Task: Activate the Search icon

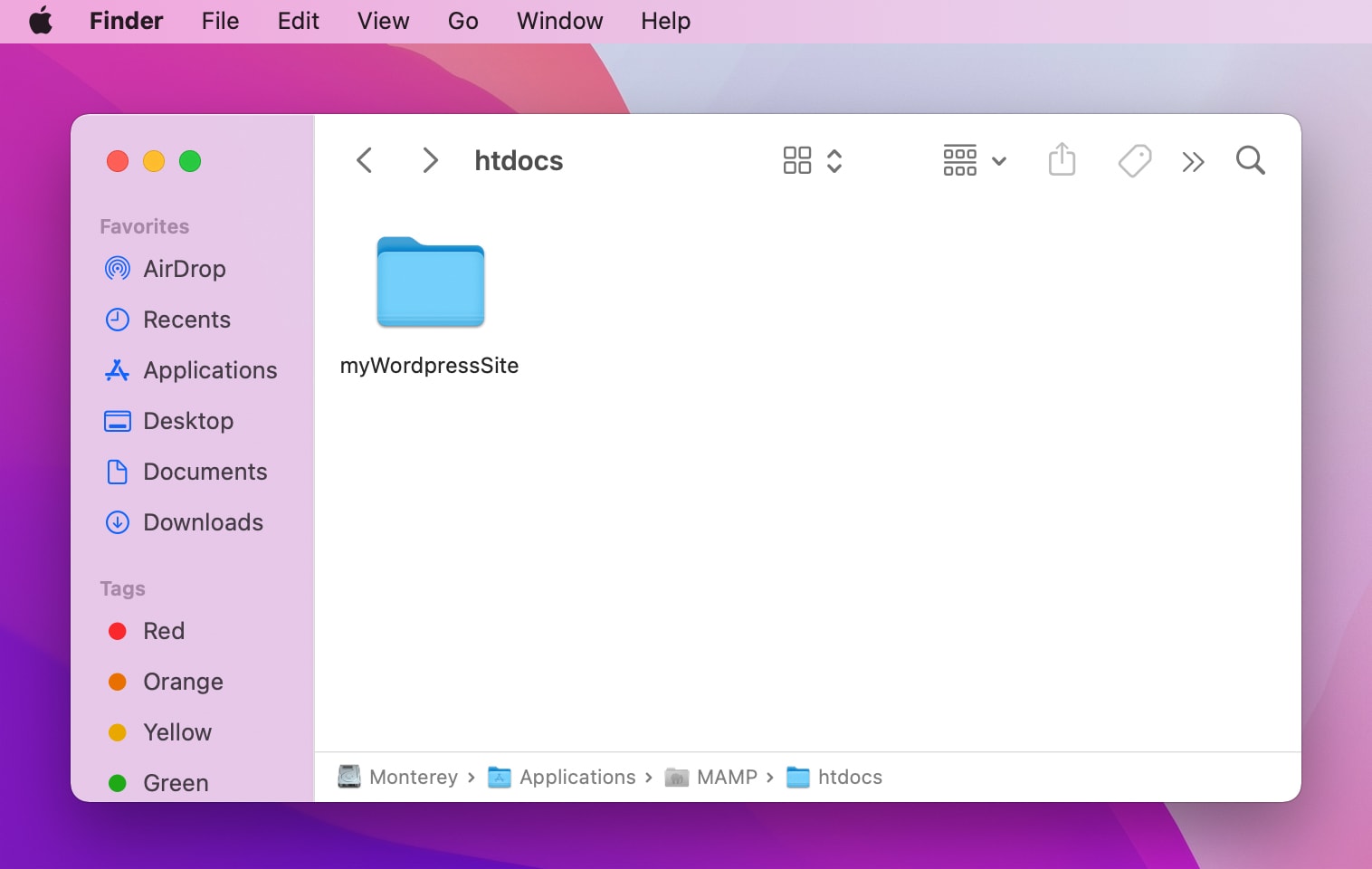Action: (x=1250, y=160)
